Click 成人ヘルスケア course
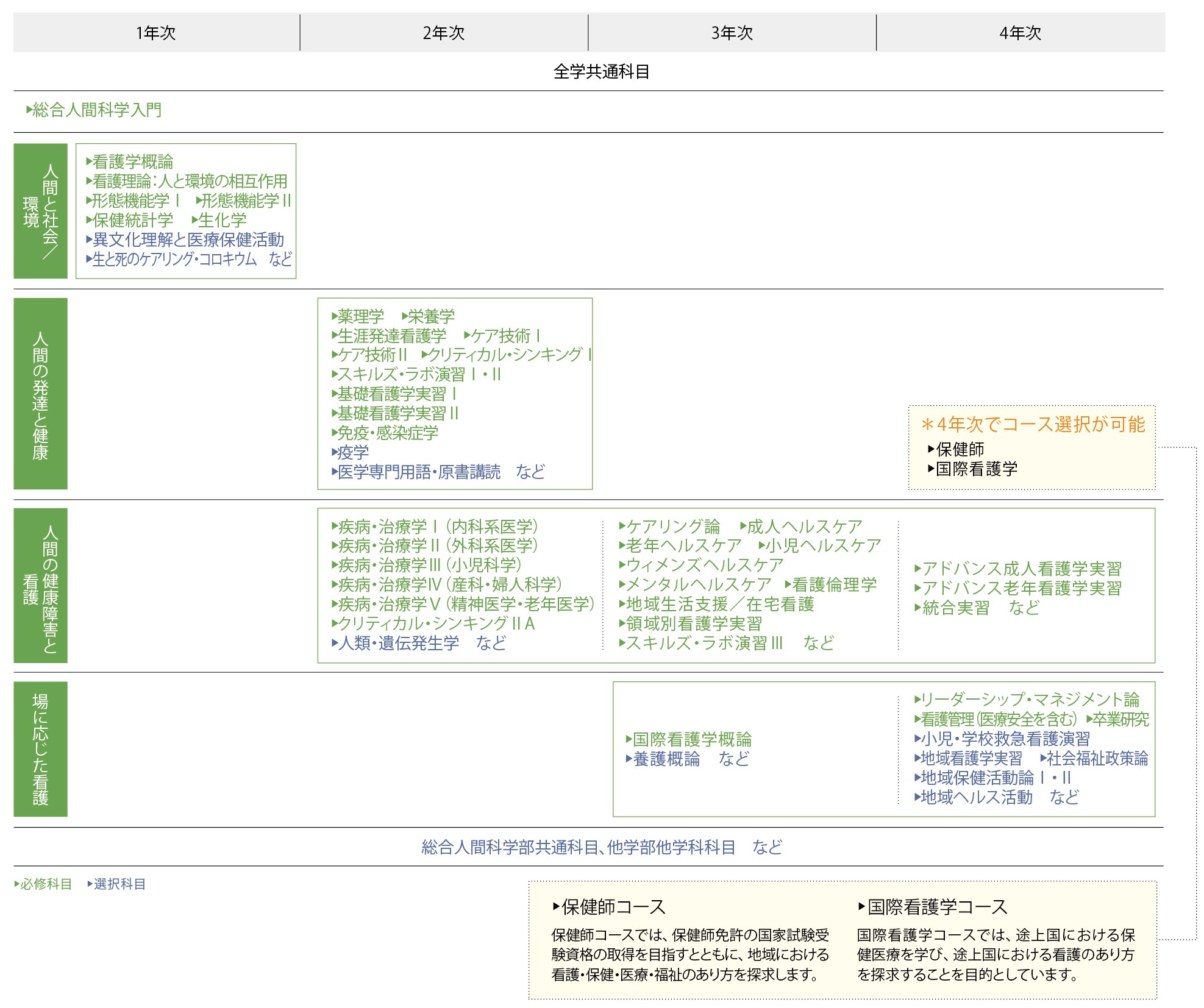1204x1008 pixels. click(x=802, y=526)
